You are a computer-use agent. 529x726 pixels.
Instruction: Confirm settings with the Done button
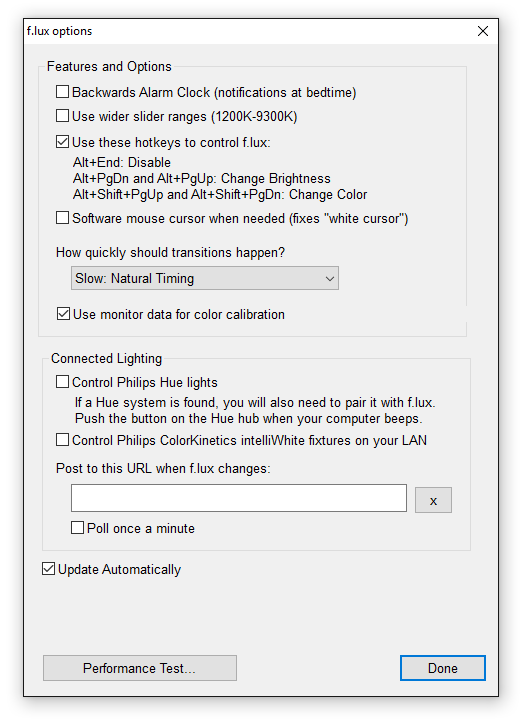(x=442, y=668)
